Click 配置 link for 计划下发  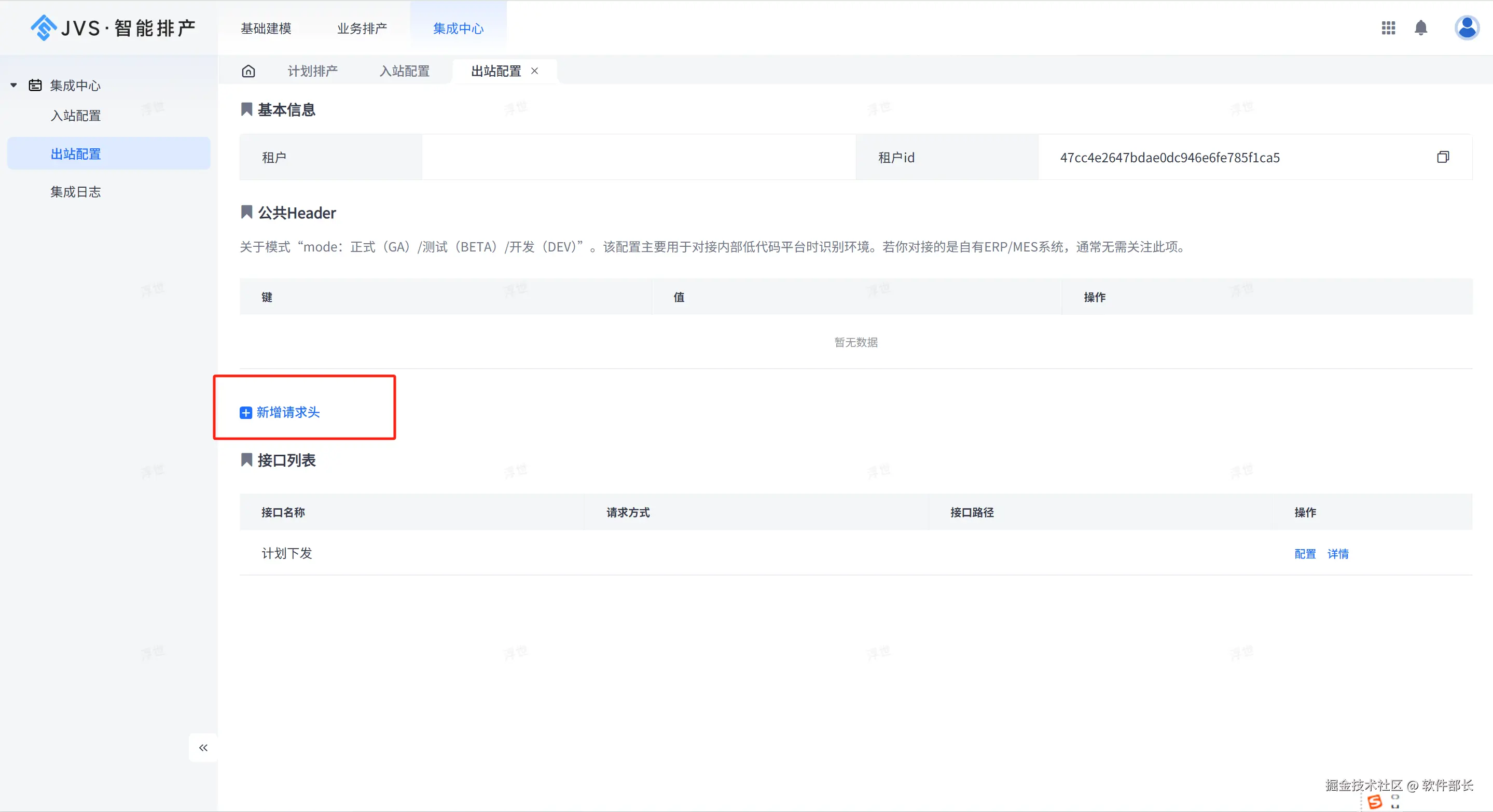[1305, 554]
